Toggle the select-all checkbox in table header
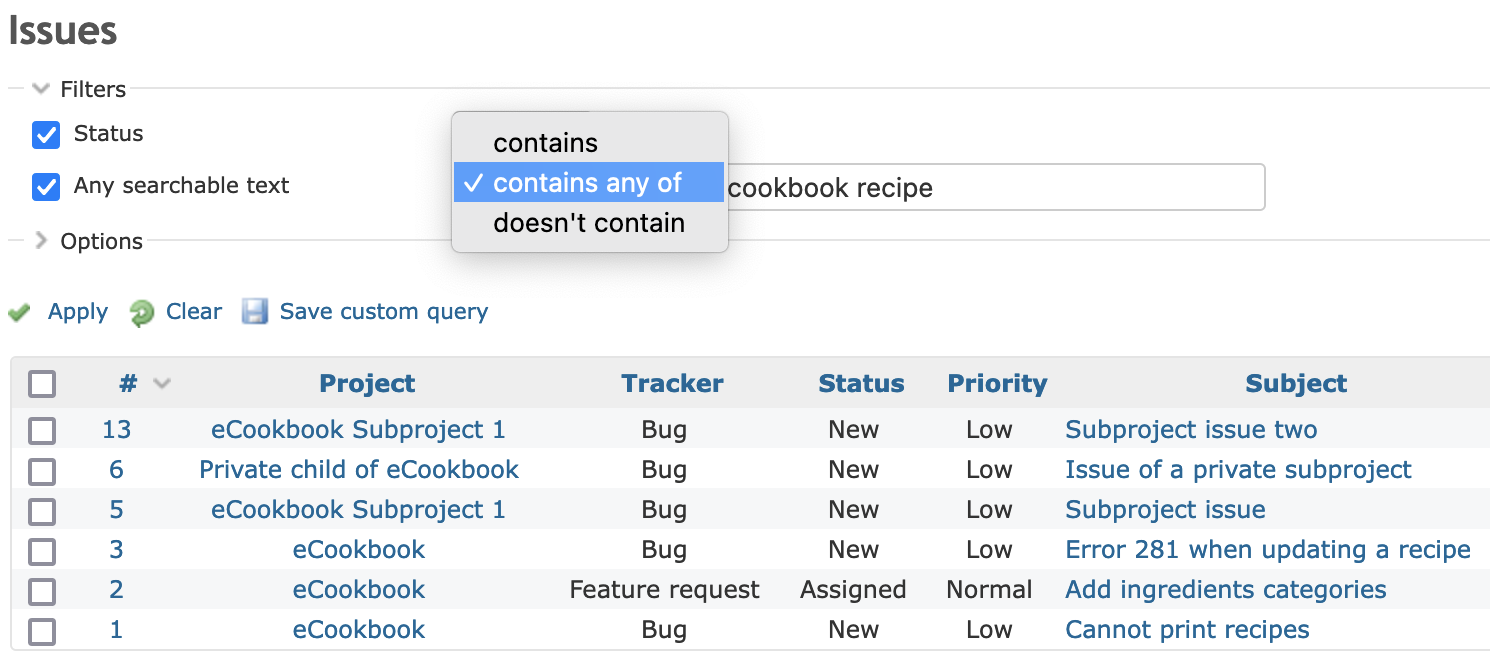This screenshot has height=670, width=1490. pyautogui.click(x=42, y=384)
